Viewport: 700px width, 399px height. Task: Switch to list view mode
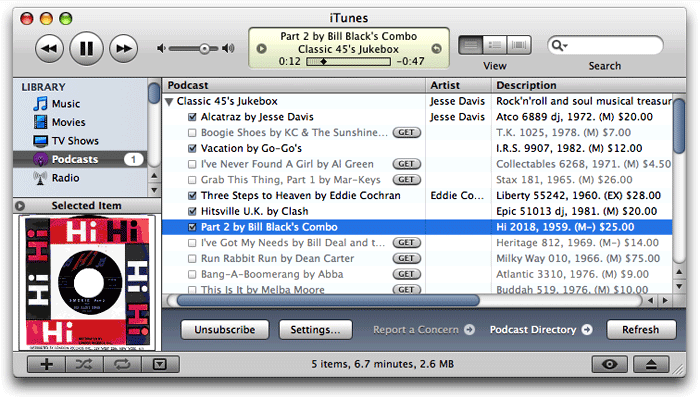471,45
